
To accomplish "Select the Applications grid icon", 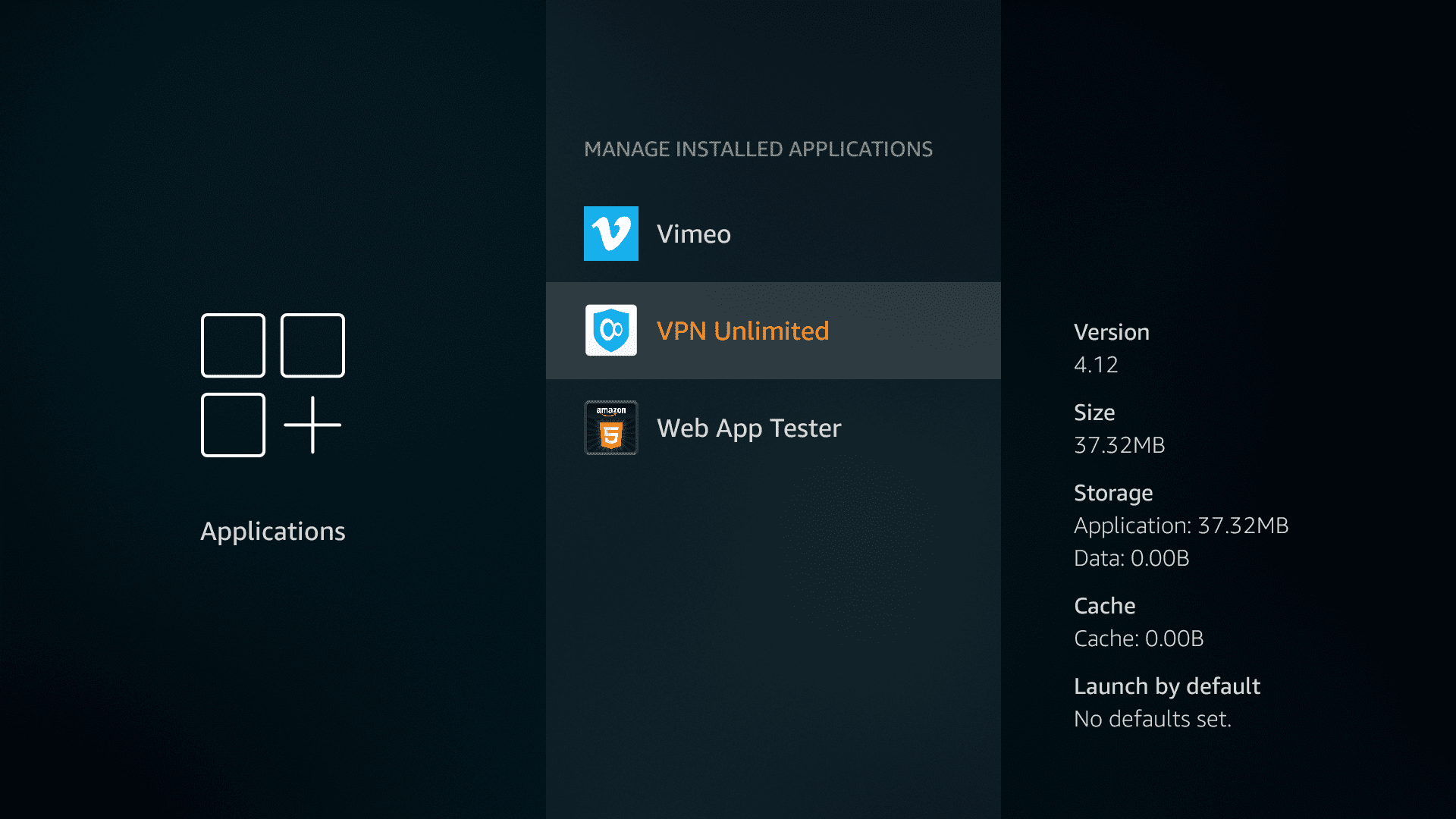I will click(x=273, y=384).
